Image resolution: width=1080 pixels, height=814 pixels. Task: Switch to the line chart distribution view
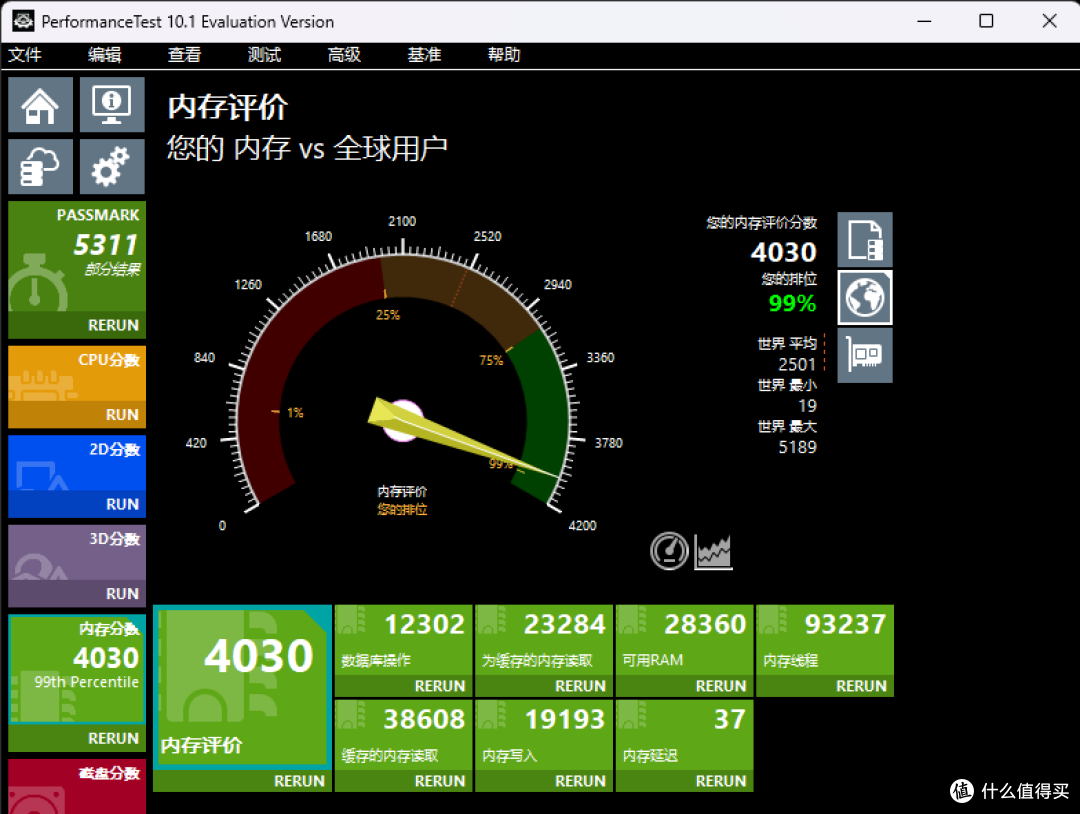pyautogui.click(x=713, y=552)
